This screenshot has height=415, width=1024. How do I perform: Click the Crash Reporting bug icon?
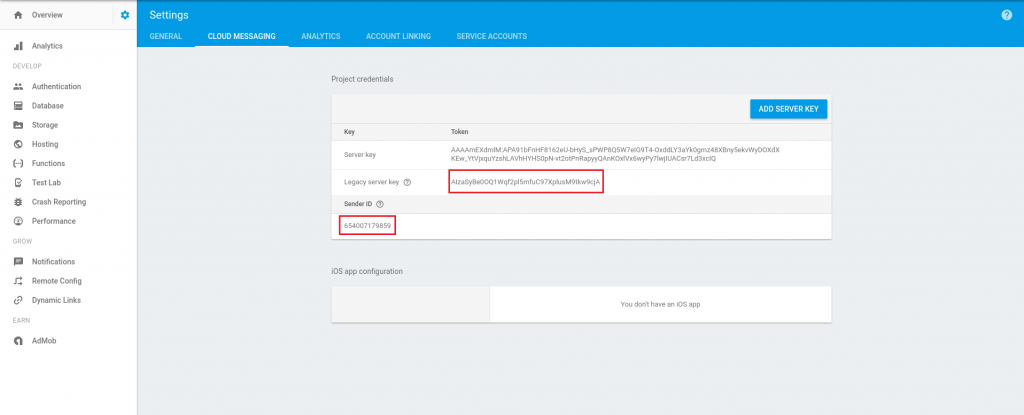[18, 202]
